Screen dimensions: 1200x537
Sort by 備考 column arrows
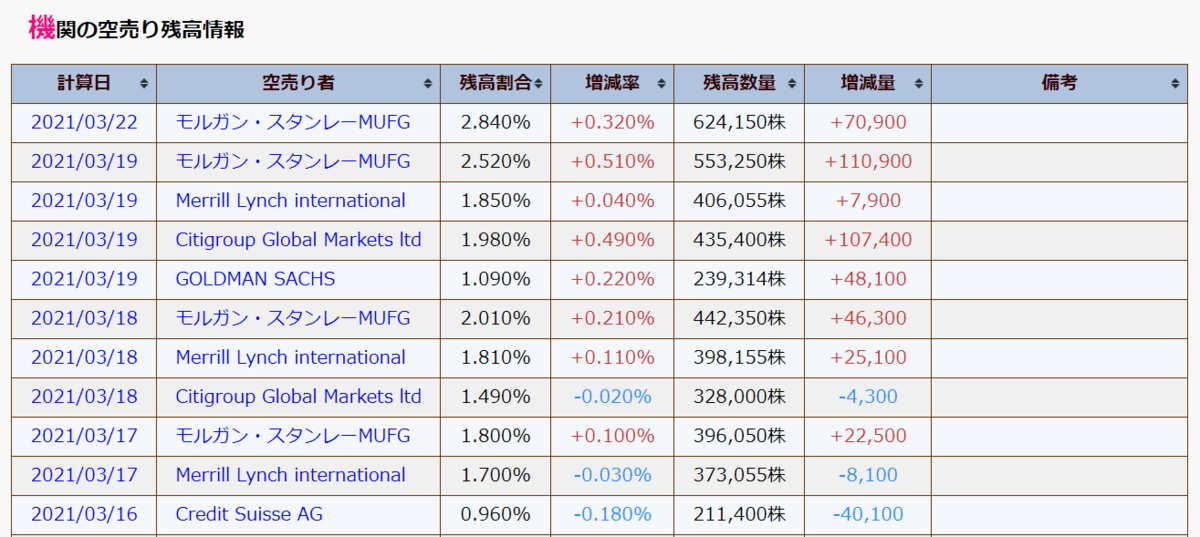pyautogui.click(x=1176, y=84)
